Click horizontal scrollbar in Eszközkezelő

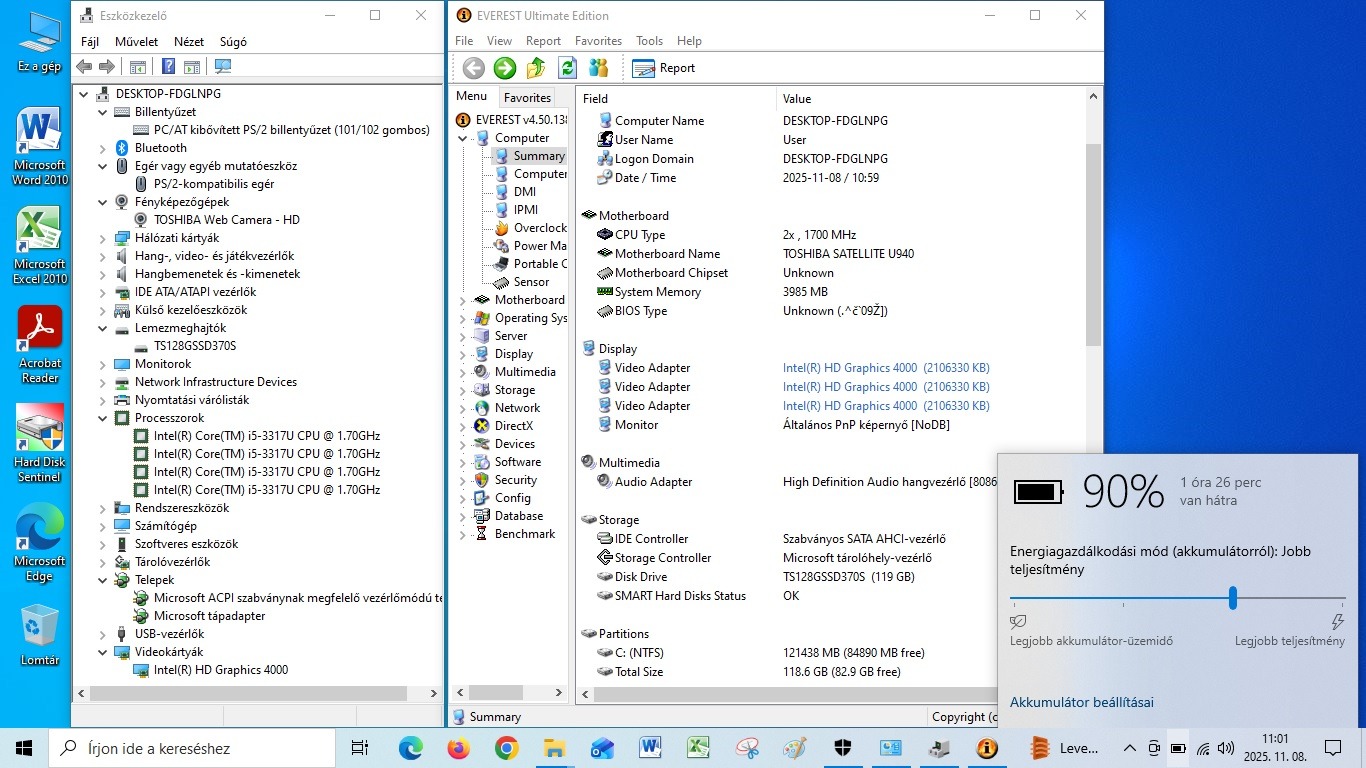point(248,693)
